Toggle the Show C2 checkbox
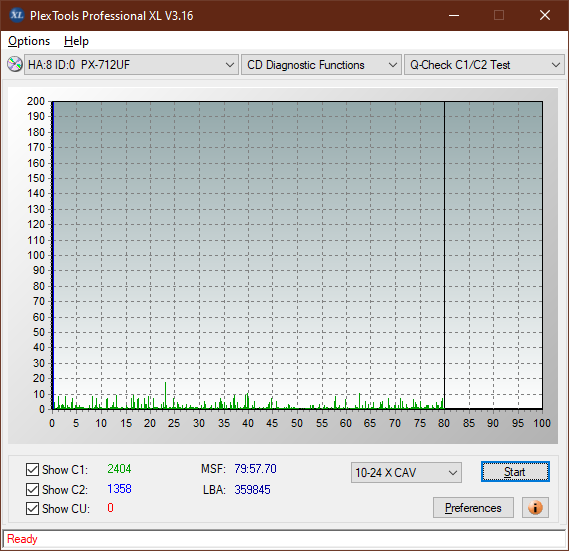The width and height of the screenshot is (569, 551). (x=32, y=489)
